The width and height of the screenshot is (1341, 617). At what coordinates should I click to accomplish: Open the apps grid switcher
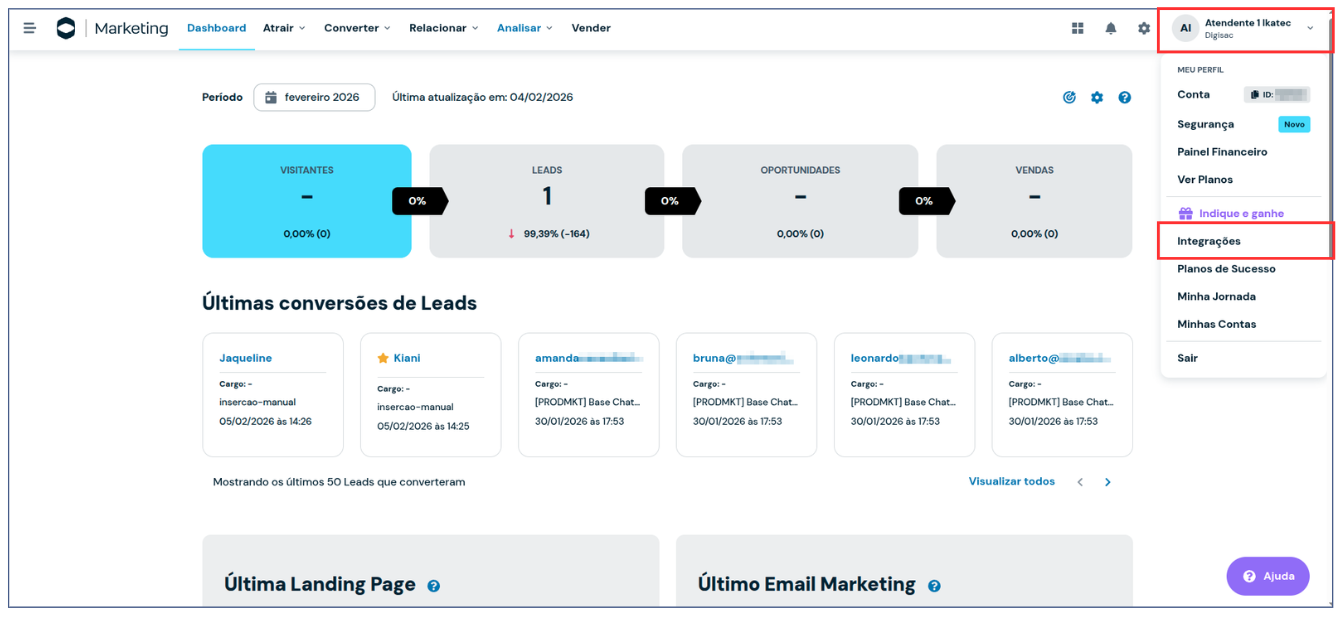[x=1078, y=28]
